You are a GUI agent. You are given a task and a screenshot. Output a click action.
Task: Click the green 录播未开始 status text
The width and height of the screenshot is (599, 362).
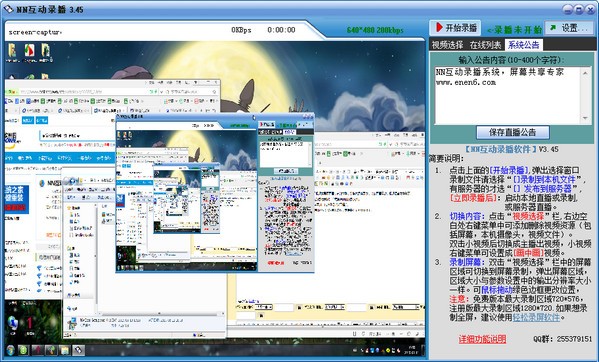514,29
